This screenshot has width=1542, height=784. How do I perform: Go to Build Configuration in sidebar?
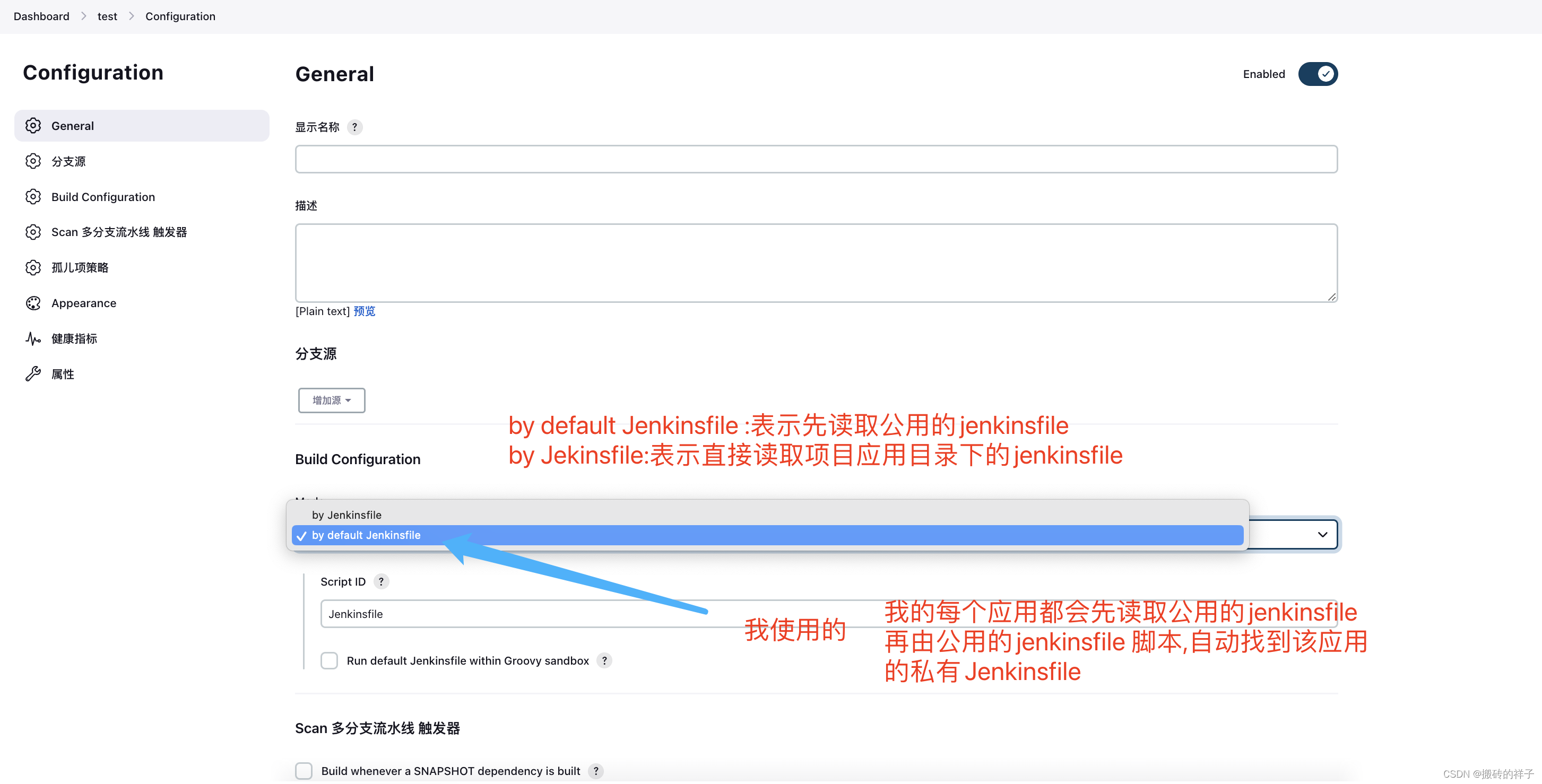pyautogui.click(x=103, y=197)
